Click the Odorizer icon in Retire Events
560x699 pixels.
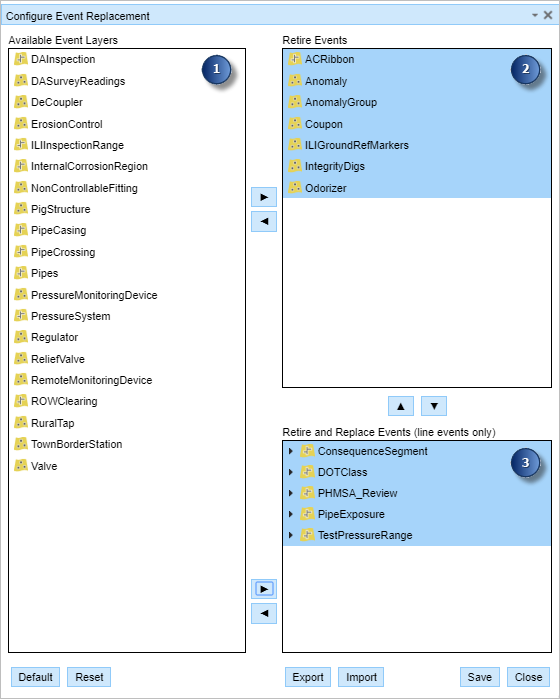pos(294,187)
